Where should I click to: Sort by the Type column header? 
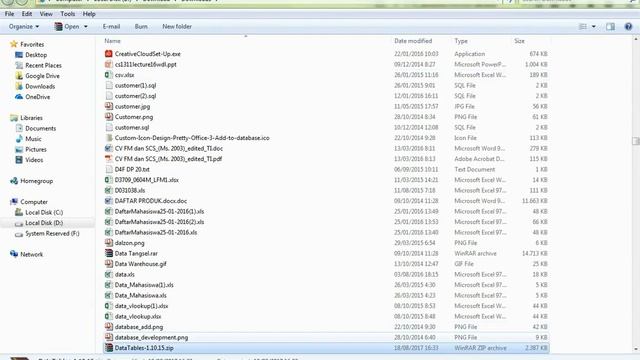tap(461, 41)
